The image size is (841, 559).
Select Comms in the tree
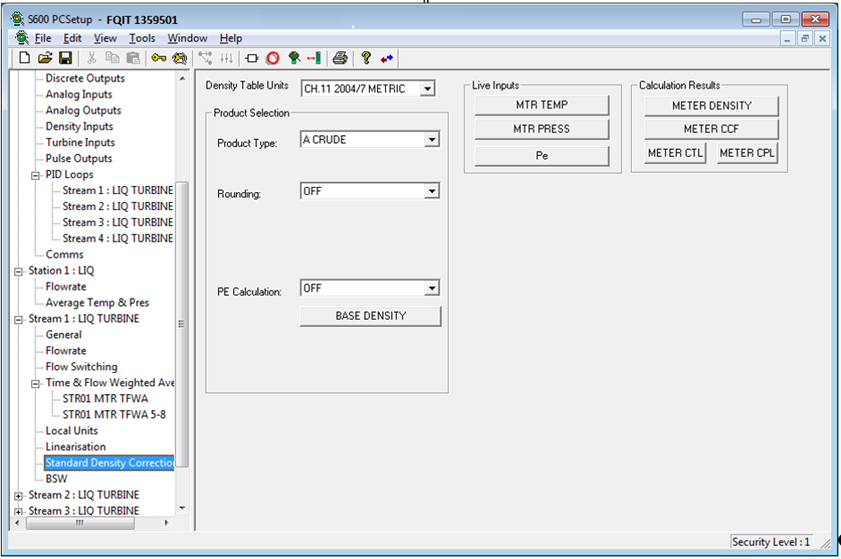[64, 255]
